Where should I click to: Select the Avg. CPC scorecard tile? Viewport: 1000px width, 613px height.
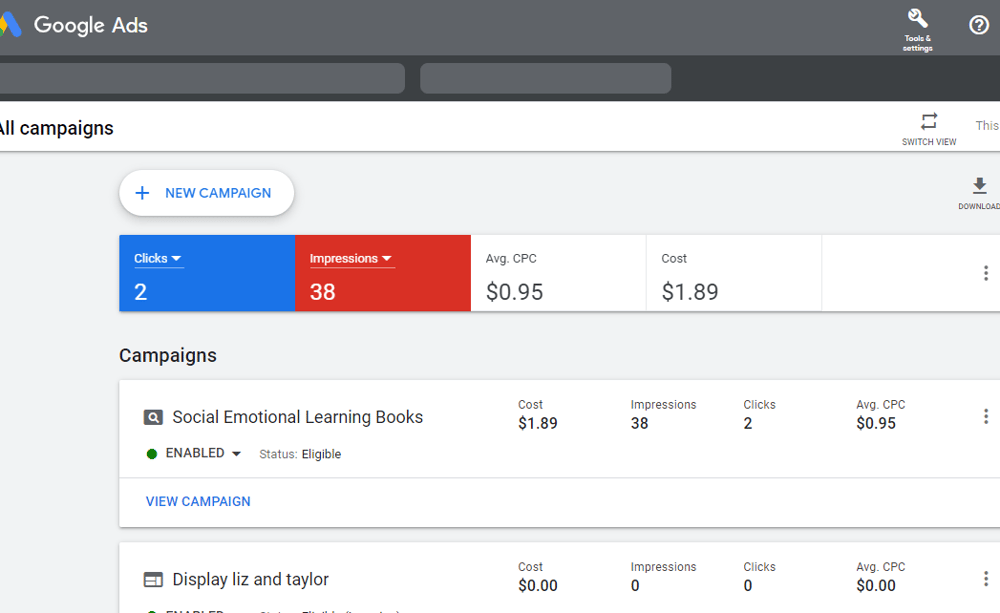coord(558,273)
